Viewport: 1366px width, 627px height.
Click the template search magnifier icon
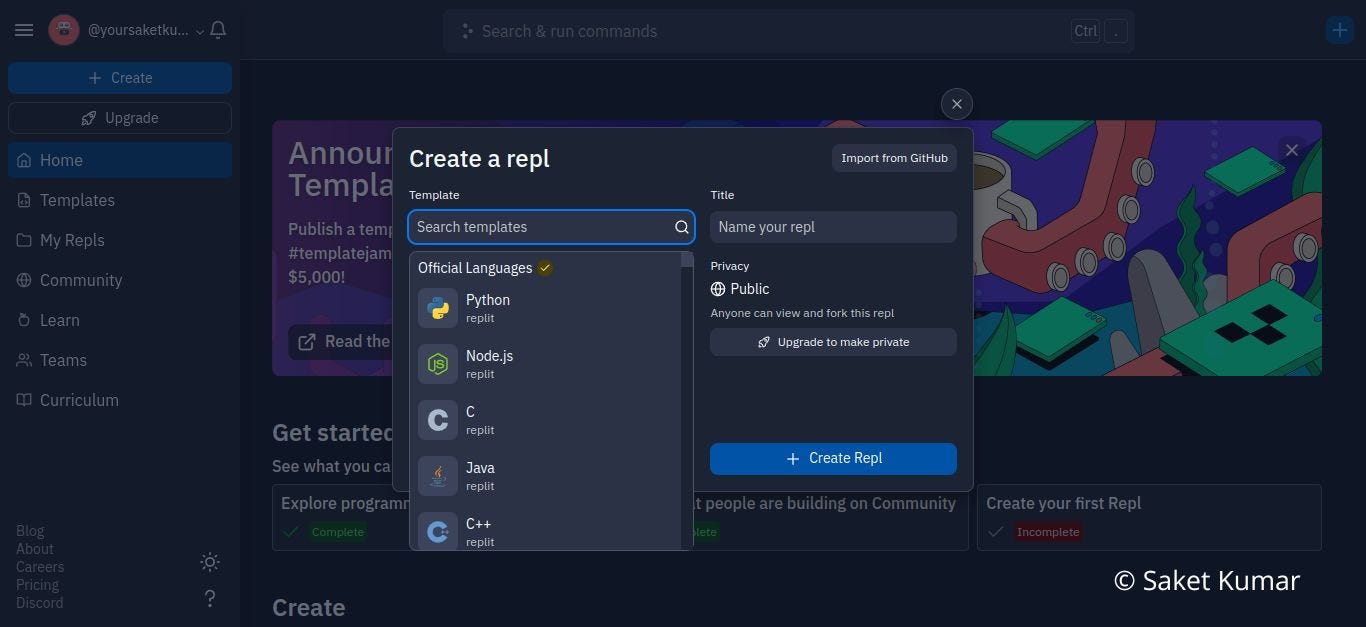click(x=682, y=227)
